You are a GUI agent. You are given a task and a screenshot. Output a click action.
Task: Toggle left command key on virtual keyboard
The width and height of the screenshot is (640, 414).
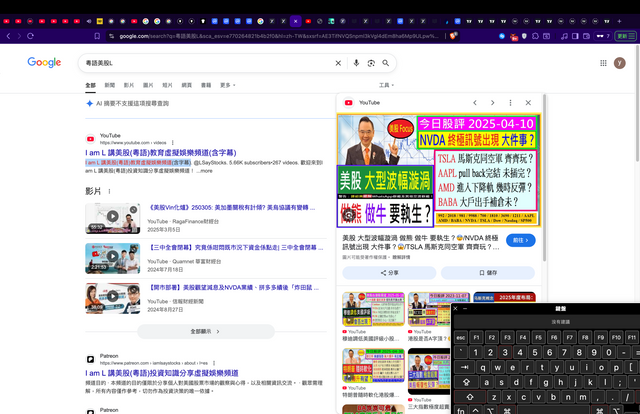click(507, 410)
